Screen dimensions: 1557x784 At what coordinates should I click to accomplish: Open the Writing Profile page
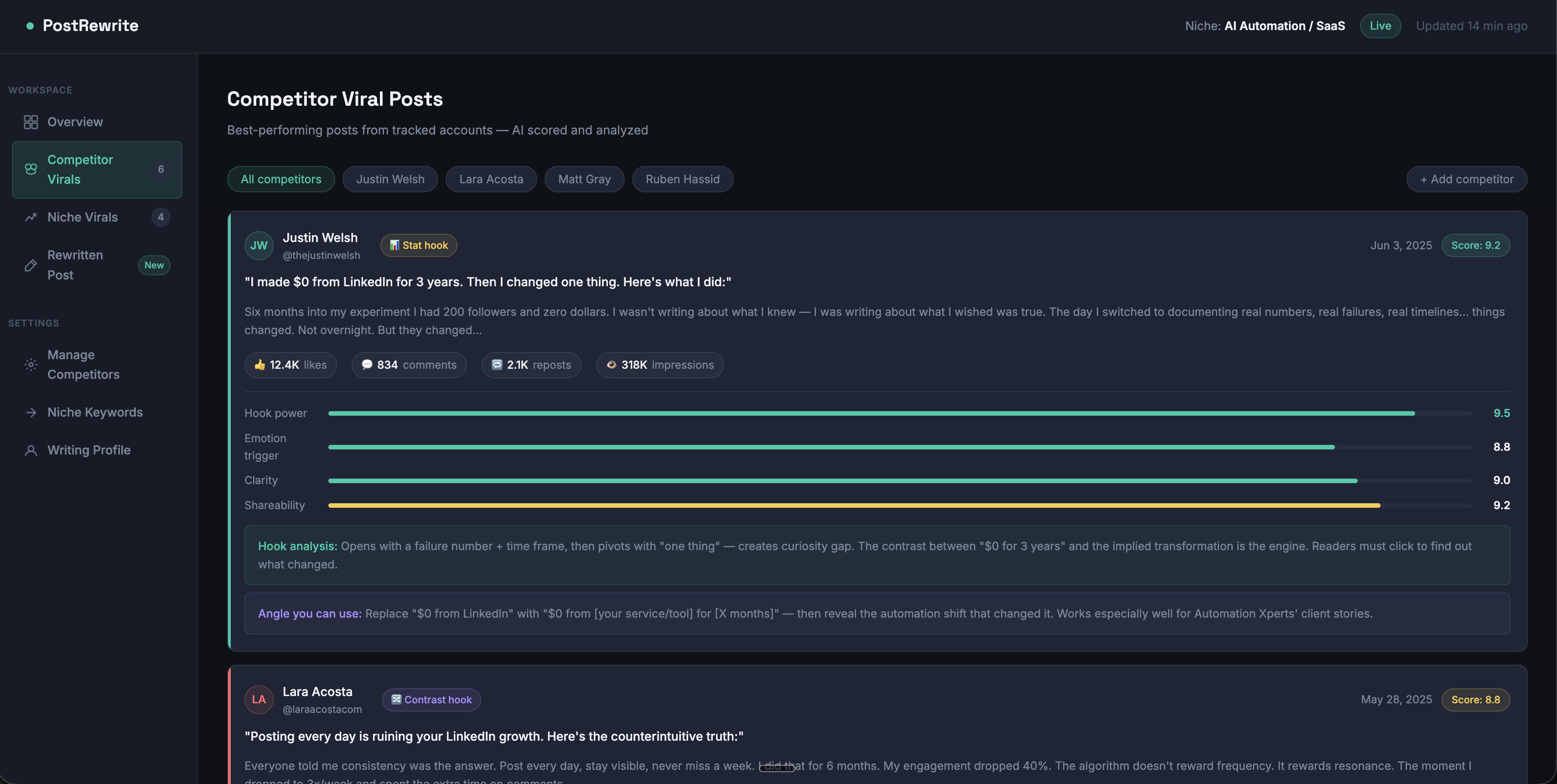[x=97, y=451]
